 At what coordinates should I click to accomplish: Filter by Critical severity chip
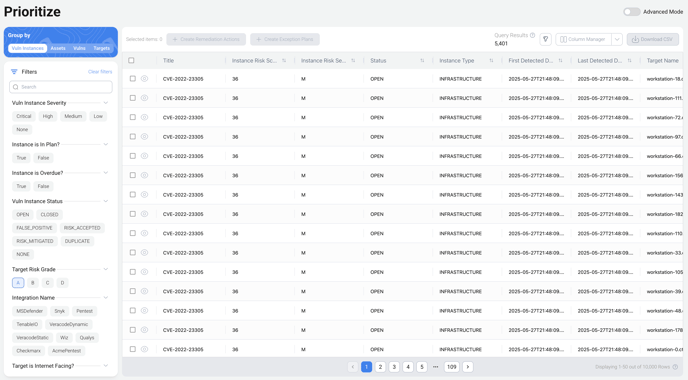(24, 116)
